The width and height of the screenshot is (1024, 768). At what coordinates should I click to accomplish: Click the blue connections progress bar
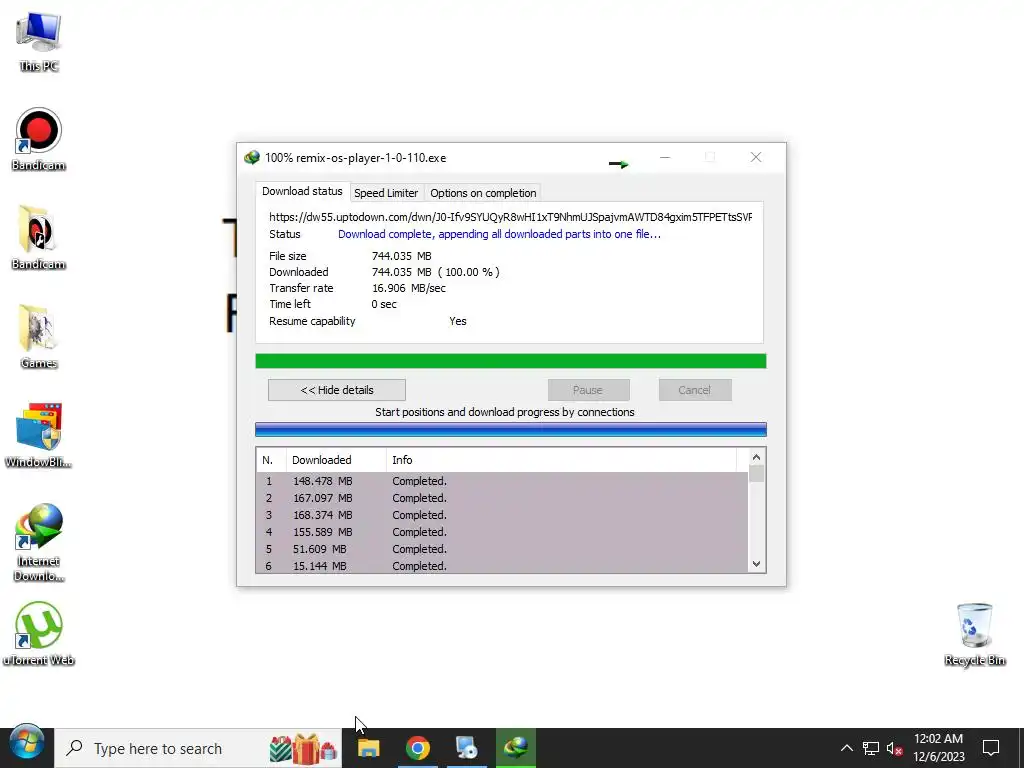pos(510,429)
